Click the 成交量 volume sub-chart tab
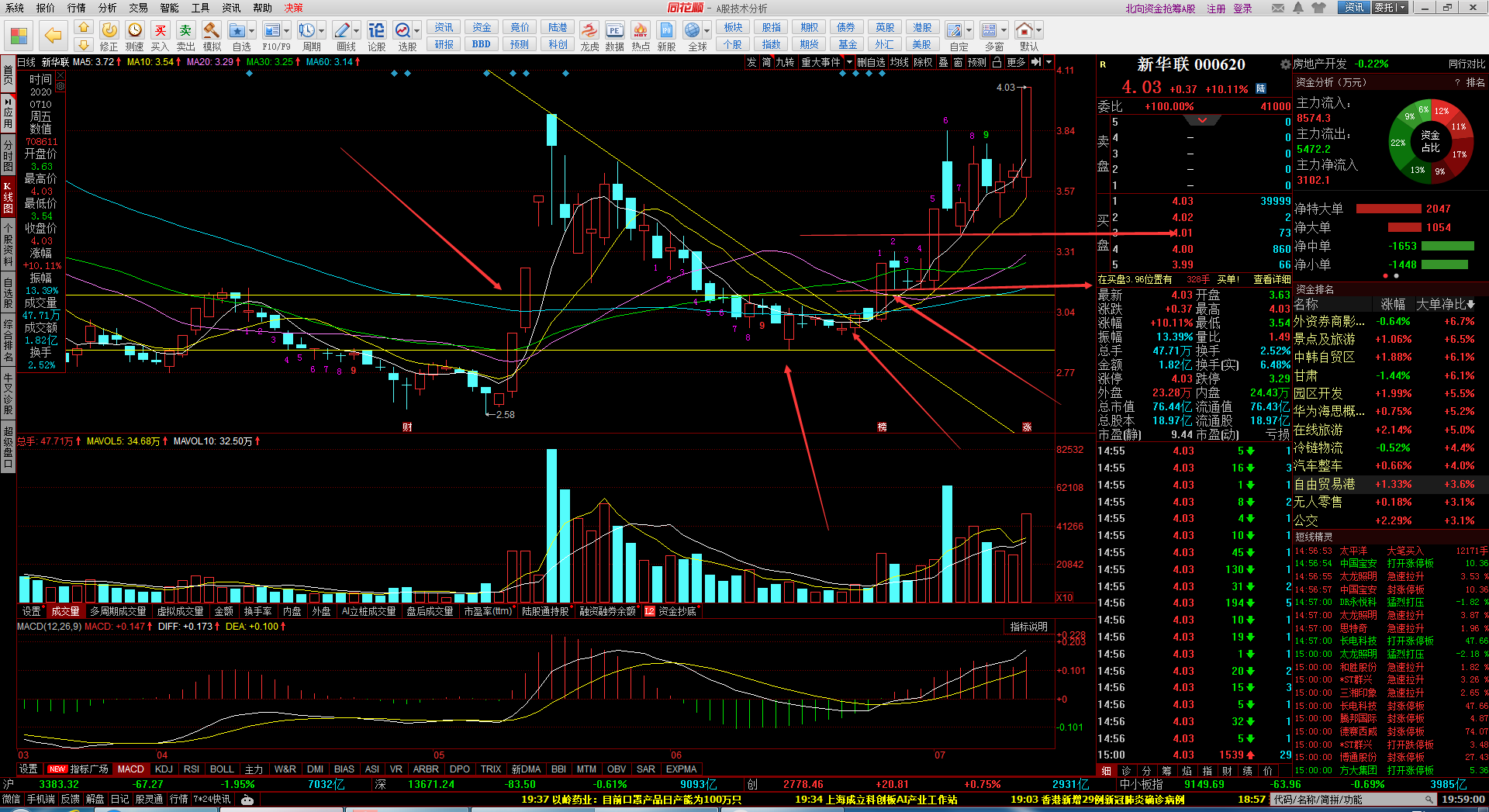 click(66, 611)
